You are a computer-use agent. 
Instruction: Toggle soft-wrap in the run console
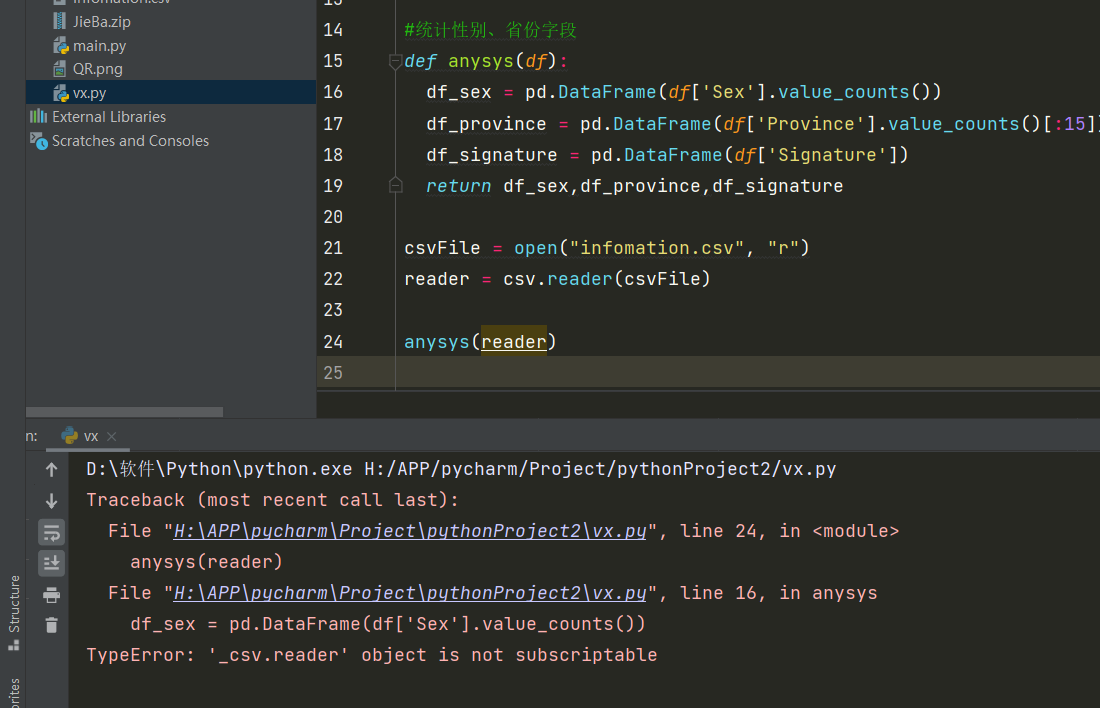click(52, 532)
